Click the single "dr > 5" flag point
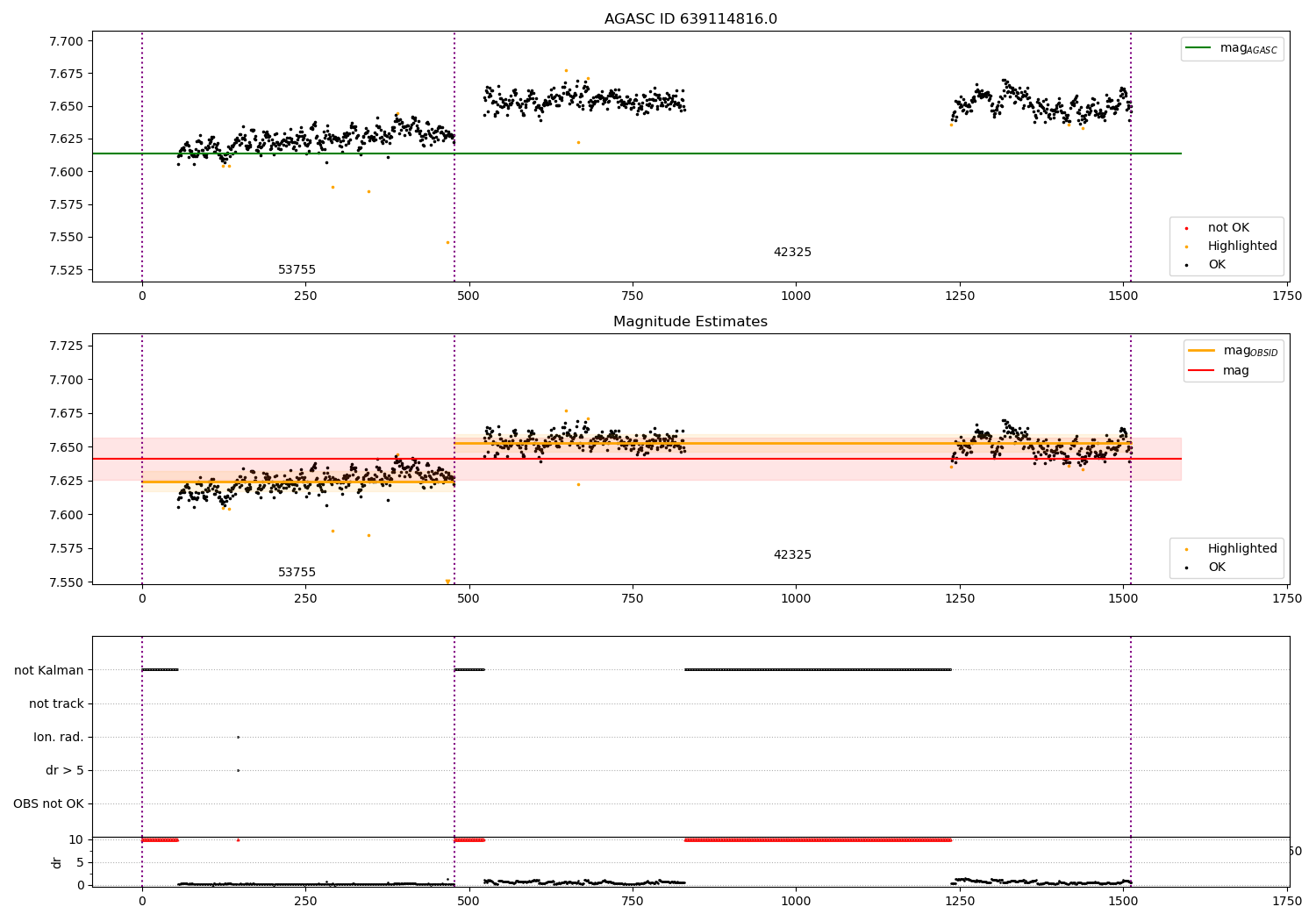Screen dimensions: 1316x921 pos(238,770)
